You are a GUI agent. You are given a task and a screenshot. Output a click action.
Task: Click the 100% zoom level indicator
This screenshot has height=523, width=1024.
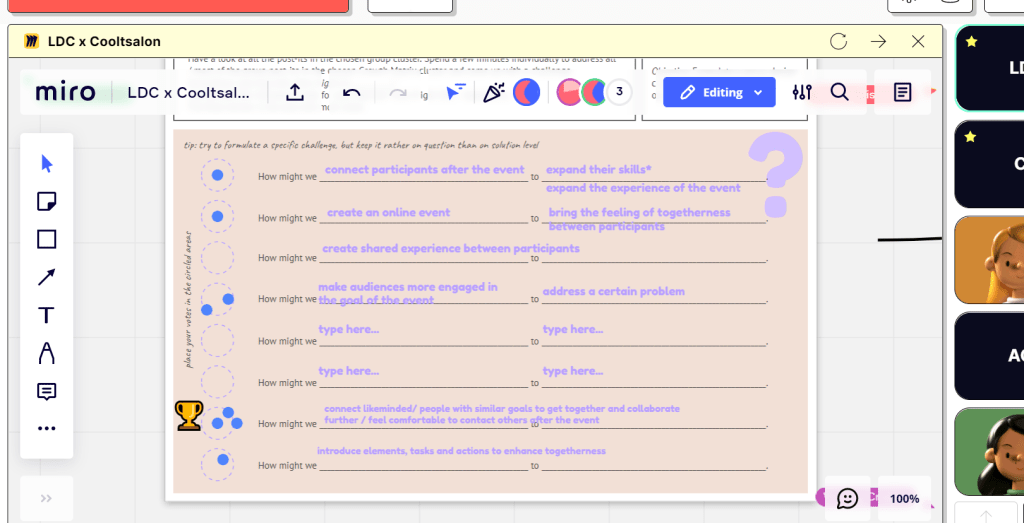pos(904,498)
